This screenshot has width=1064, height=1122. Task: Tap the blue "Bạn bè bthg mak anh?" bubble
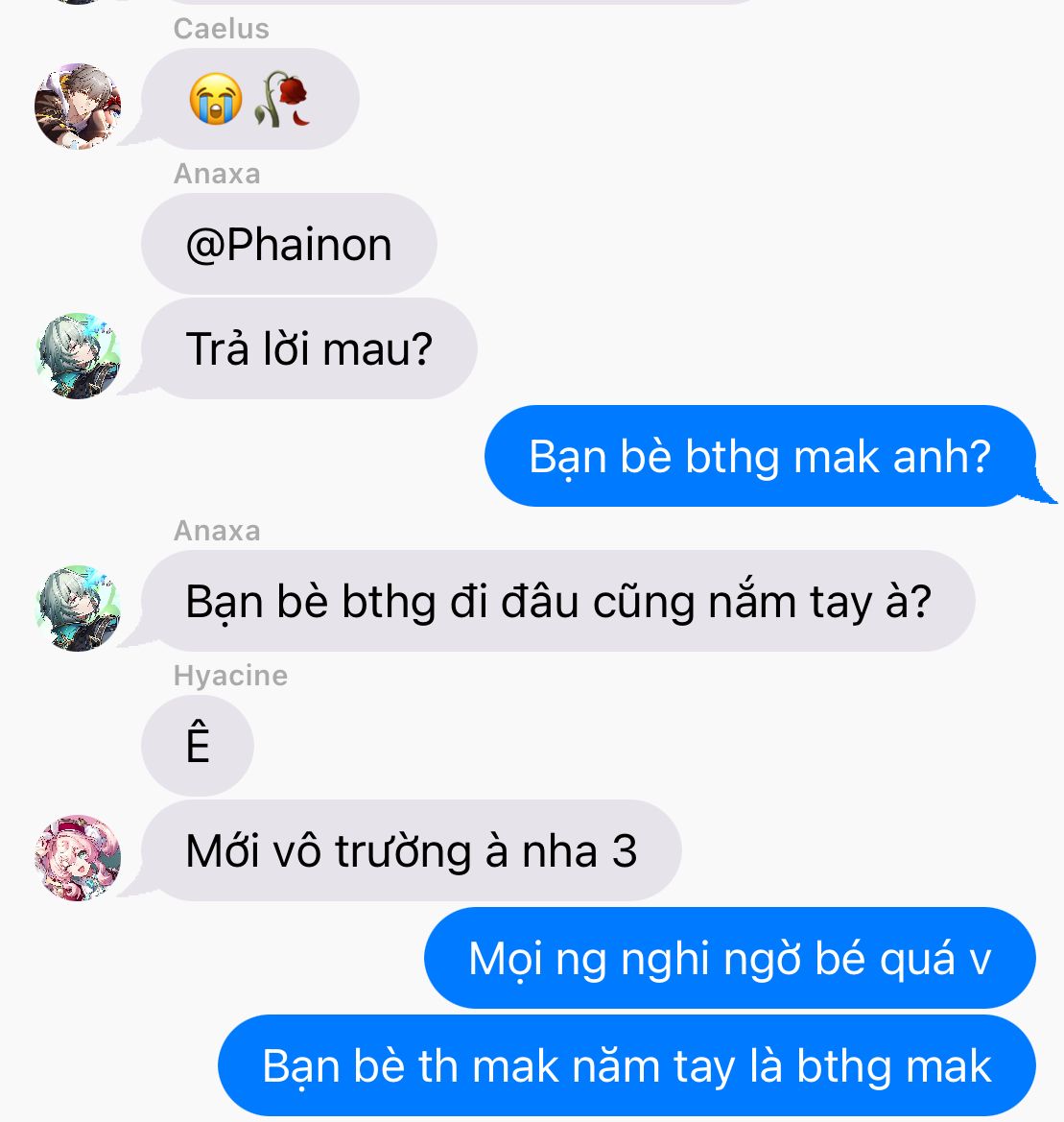click(x=760, y=456)
